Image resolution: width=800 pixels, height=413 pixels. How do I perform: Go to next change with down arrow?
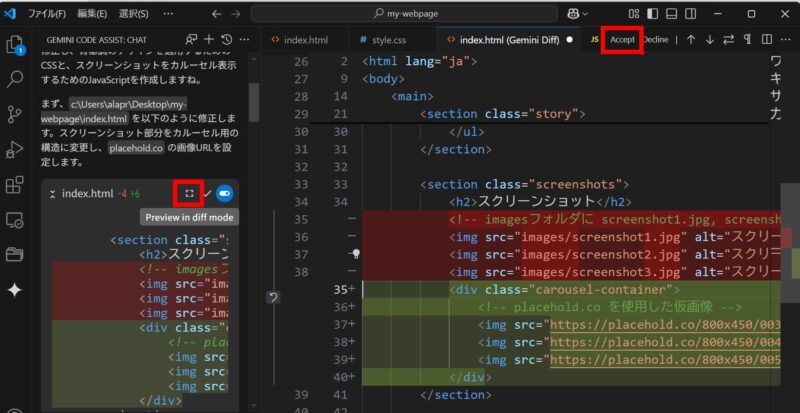(x=710, y=39)
